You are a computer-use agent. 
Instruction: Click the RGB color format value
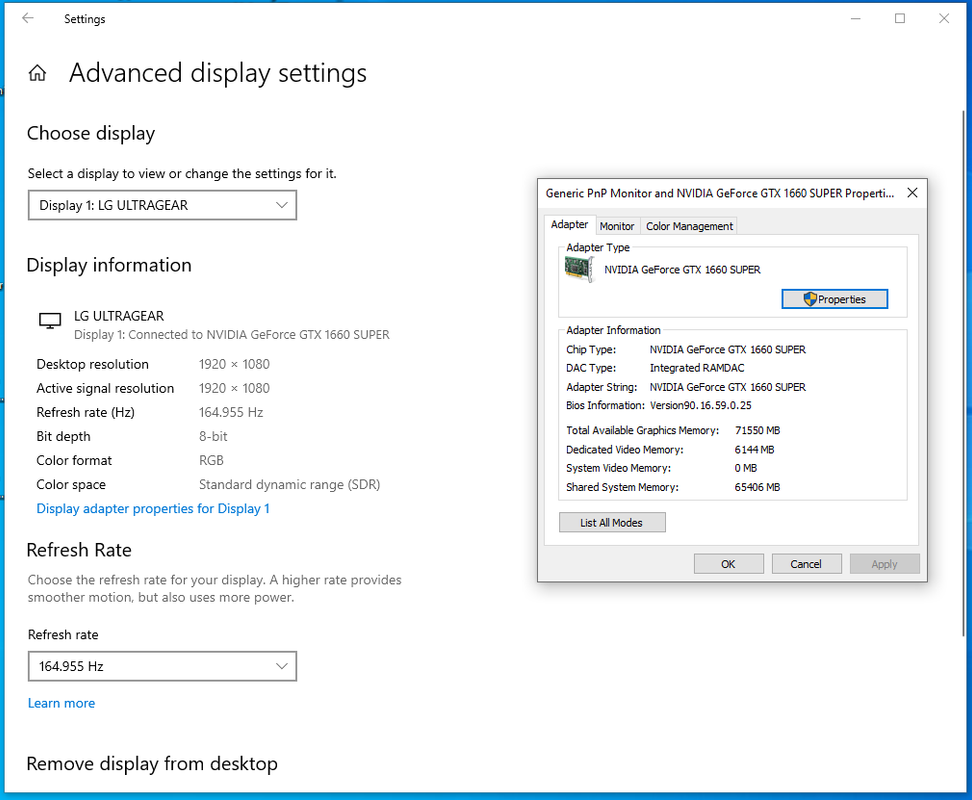(211, 460)
